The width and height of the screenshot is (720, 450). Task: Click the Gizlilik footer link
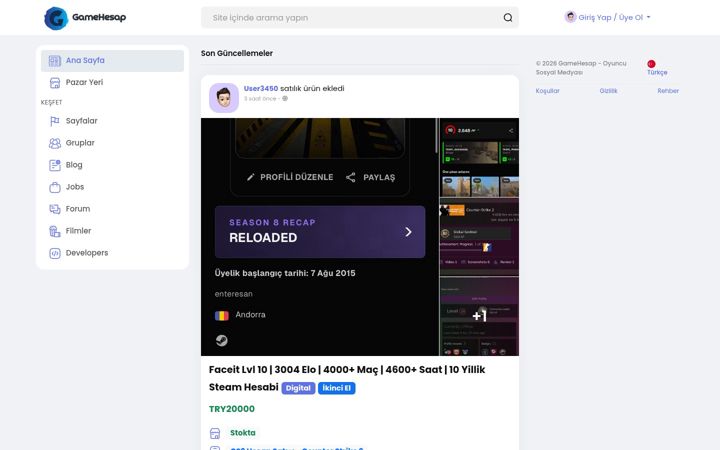[608, 91]
